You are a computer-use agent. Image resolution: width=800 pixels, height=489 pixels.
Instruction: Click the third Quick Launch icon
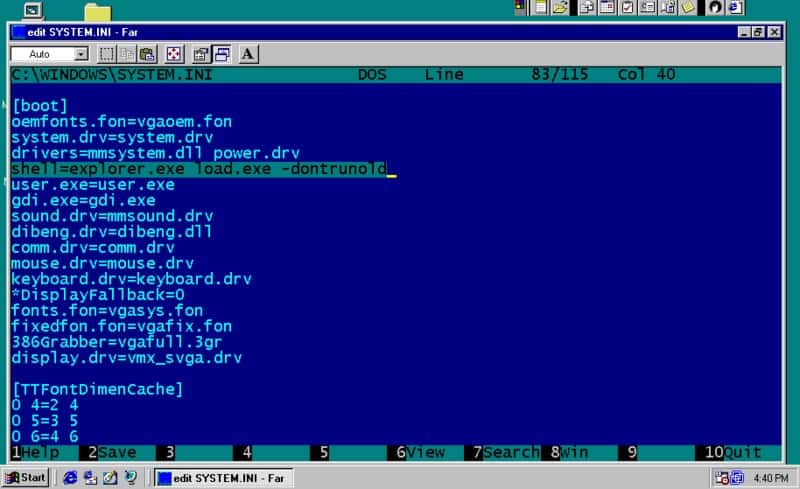click(110, 478)
